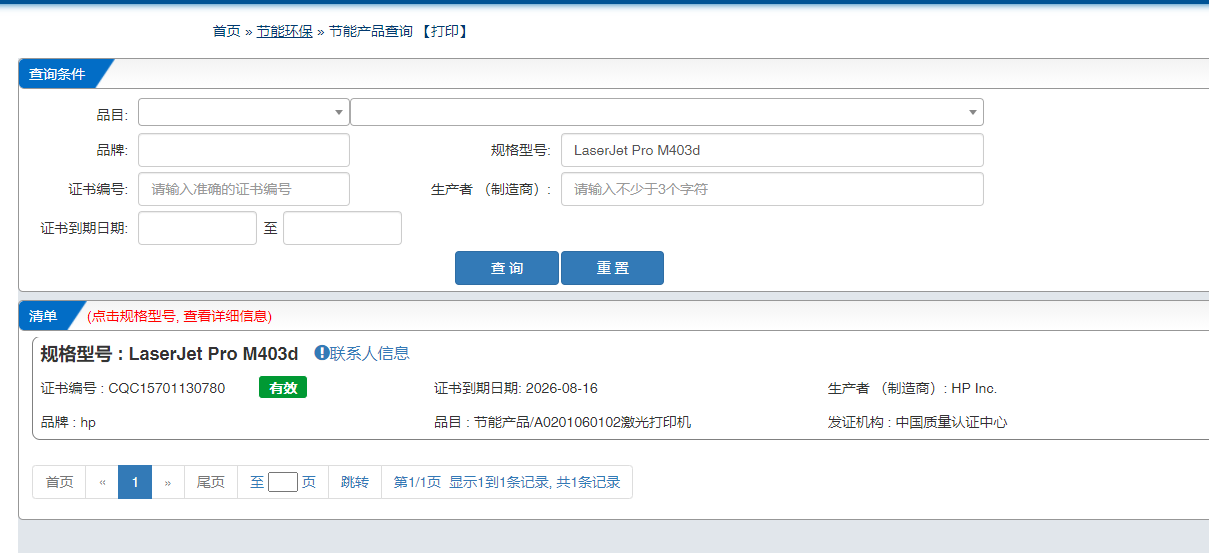Select the 清单 list panel tab
The height and width of the screenshot is (553, 1209).
[x=44, y=316]
